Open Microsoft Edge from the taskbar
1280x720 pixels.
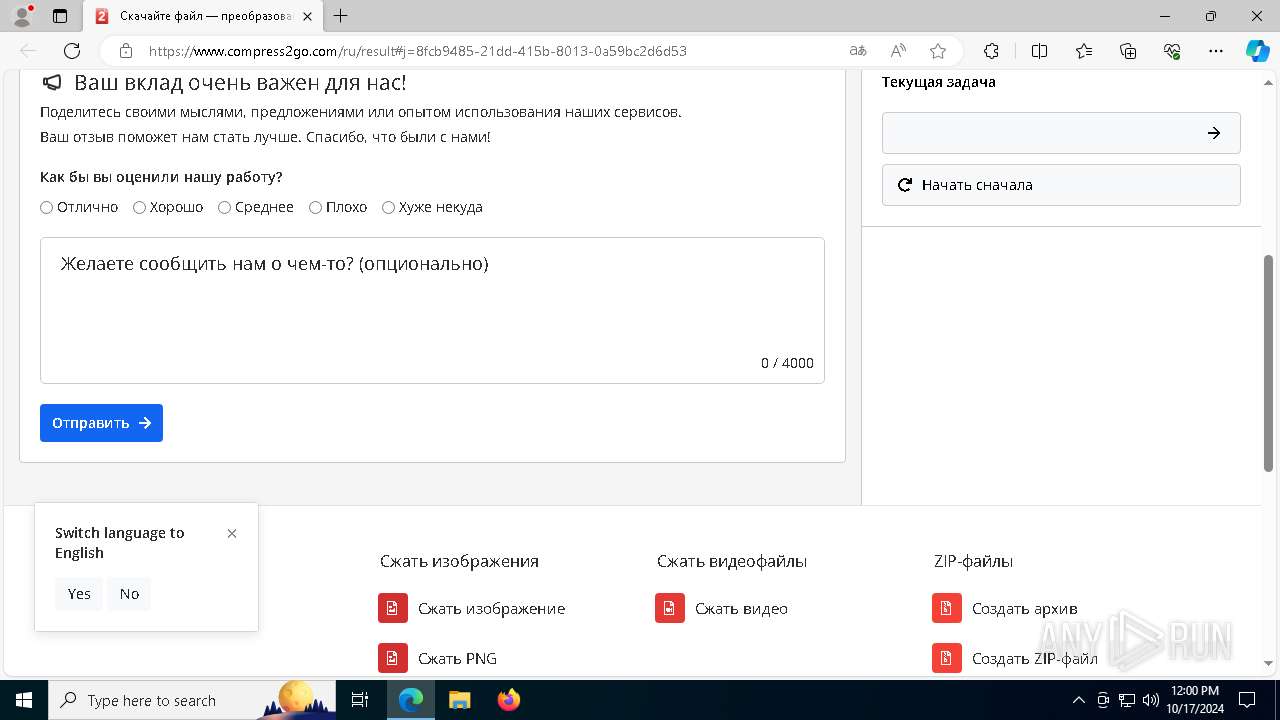click(x=411, y=700)
